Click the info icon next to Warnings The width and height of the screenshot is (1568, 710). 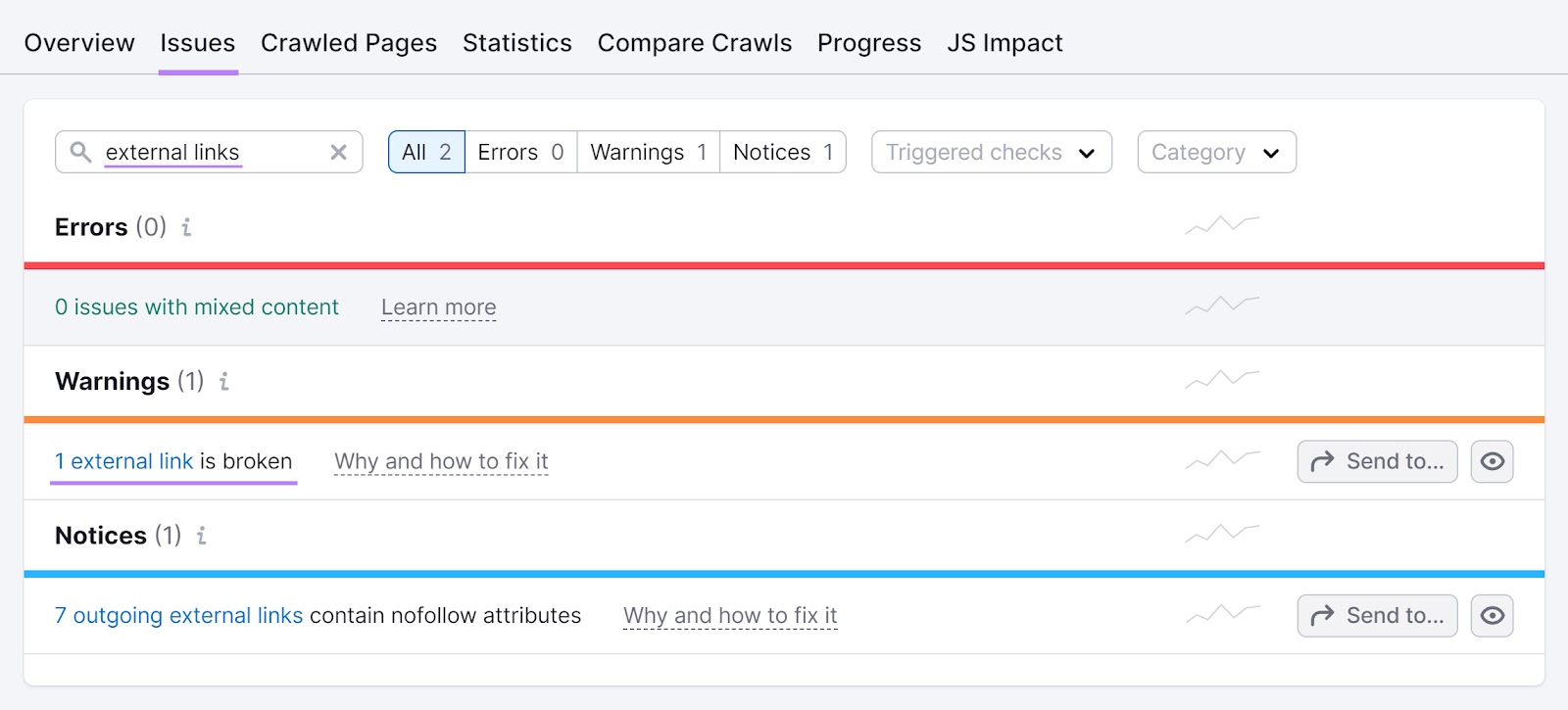click(223, 381)
